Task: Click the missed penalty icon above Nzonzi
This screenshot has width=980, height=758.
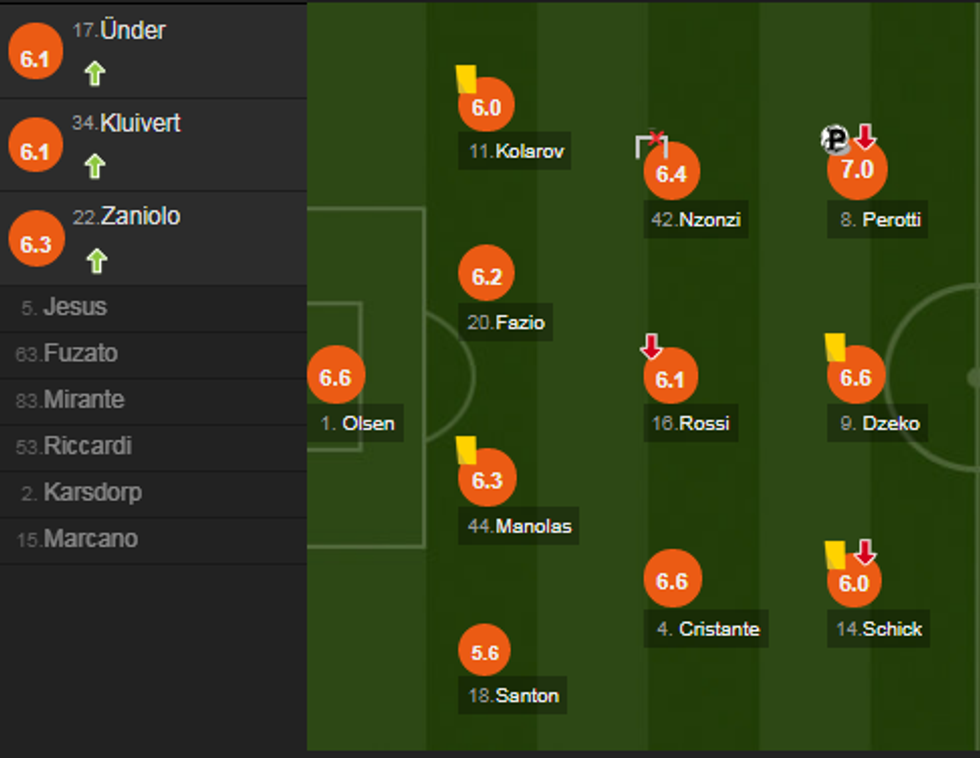Action: (651, 144)
